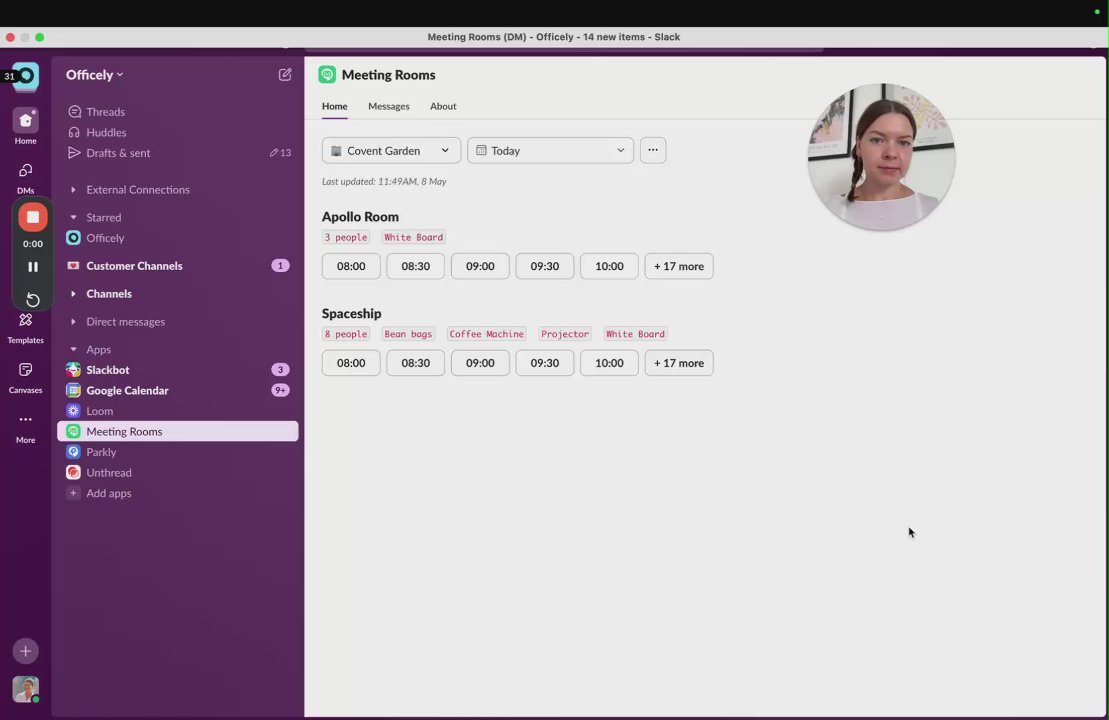Open the Today date dropdown
This screenshot has width=1109, height=720.
click(550, 151)
